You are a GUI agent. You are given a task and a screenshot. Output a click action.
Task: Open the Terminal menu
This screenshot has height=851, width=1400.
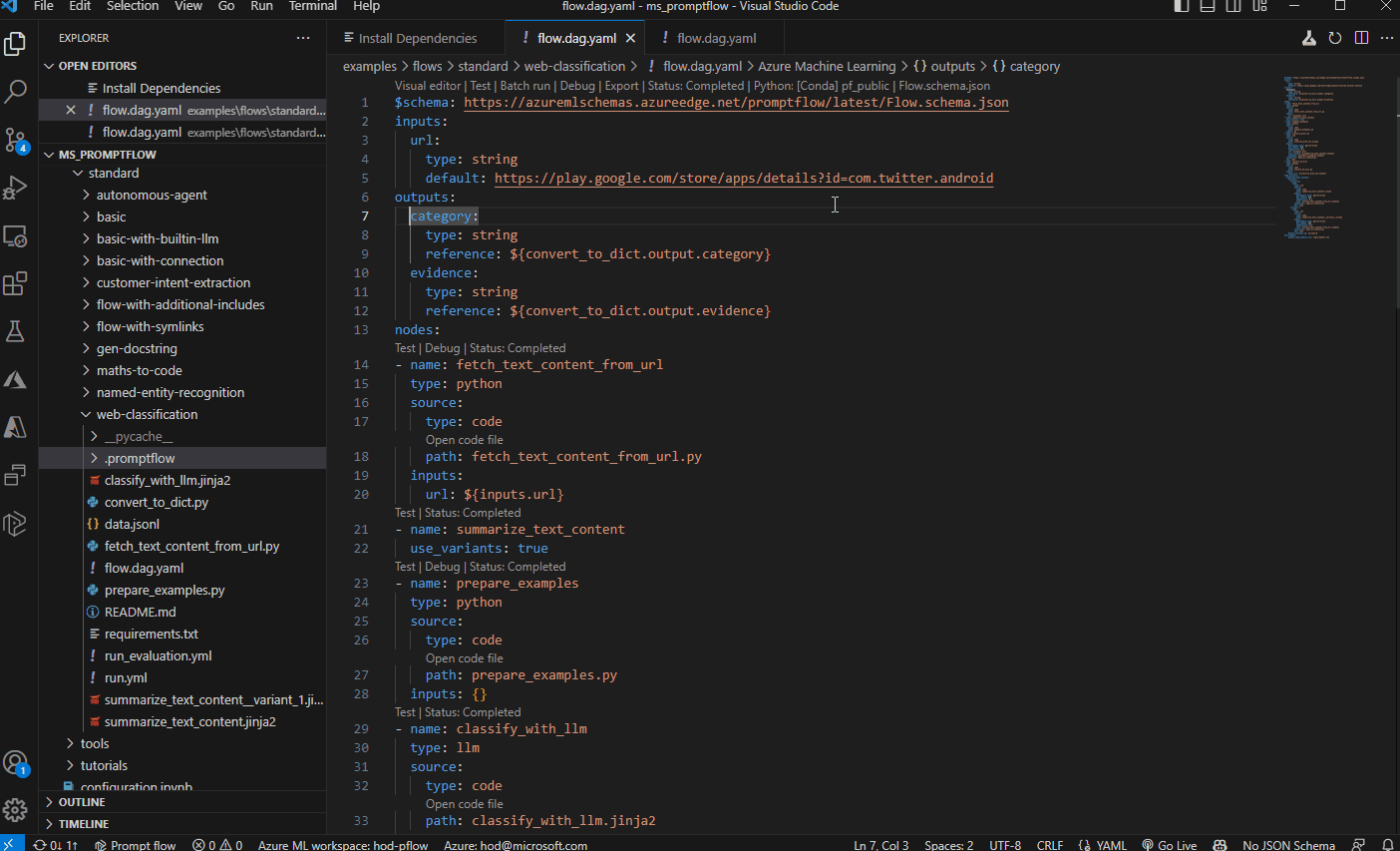coord(312,6)
